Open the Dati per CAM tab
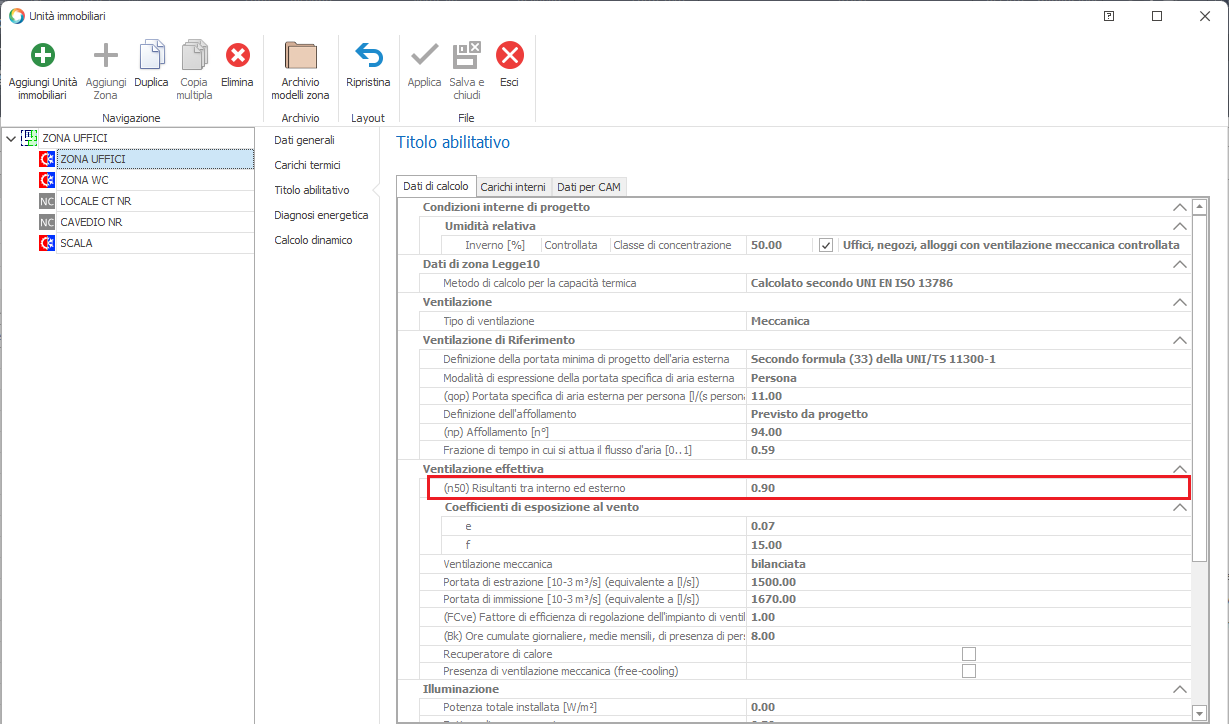 coord(588,187)
